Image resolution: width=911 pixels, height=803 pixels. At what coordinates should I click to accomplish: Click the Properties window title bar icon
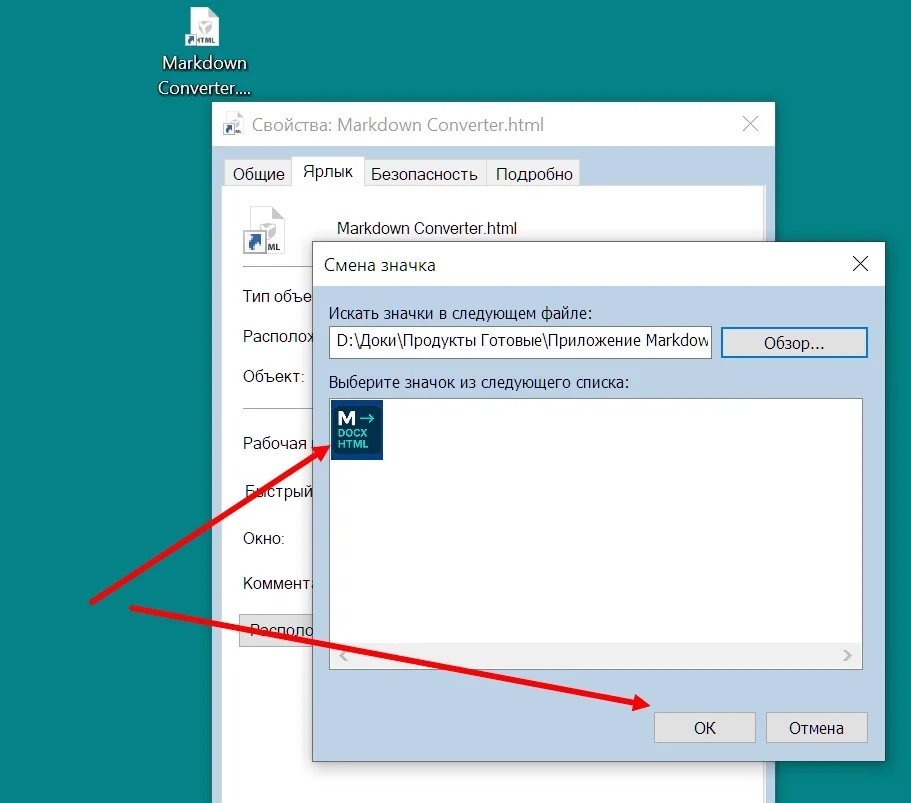[234, 126]
